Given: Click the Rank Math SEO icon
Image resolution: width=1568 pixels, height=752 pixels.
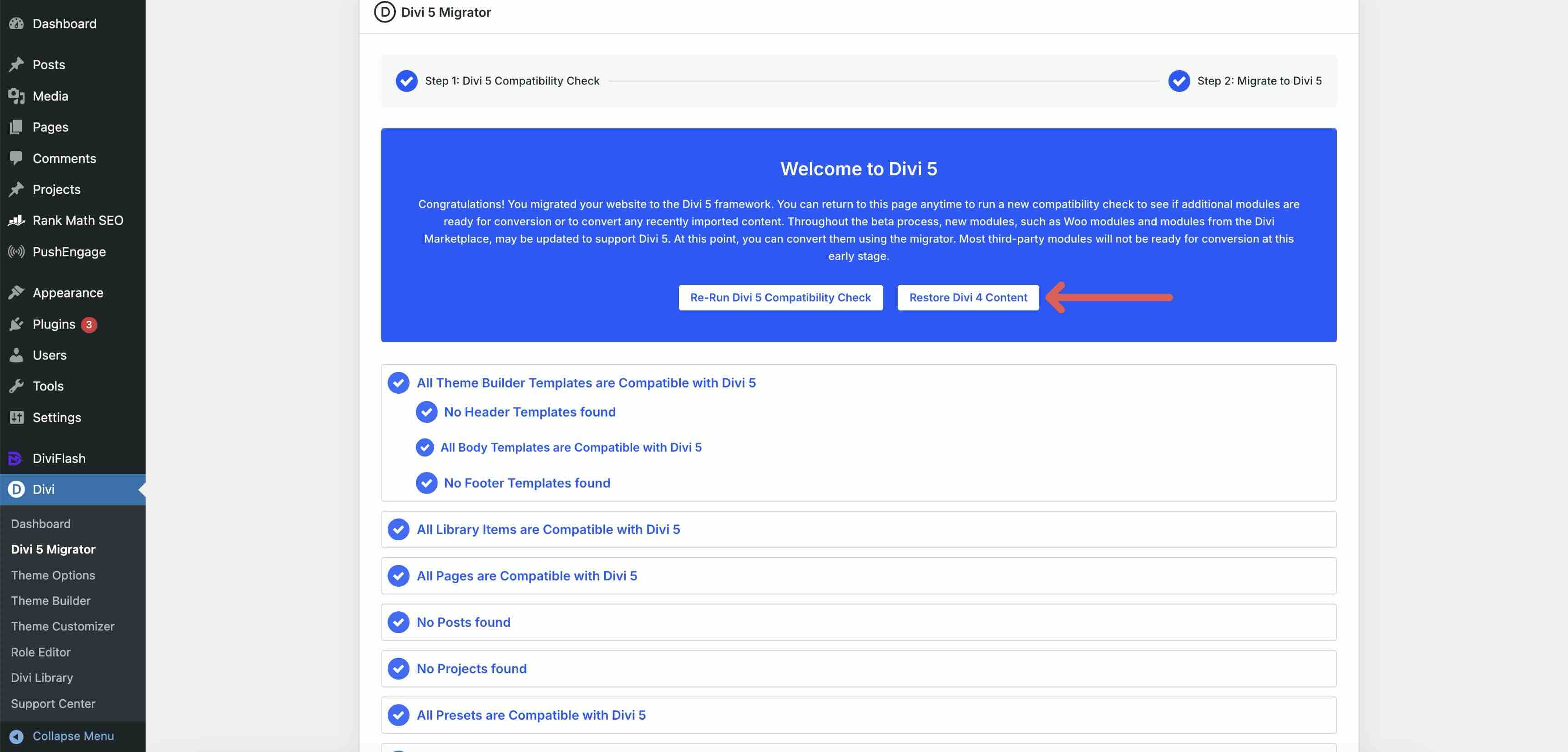Looking at the screenshot, I should (16, 220).
